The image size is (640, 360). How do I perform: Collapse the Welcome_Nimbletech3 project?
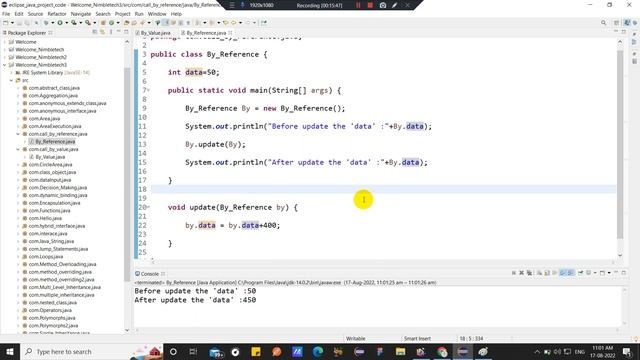click(x=4, y=65)
